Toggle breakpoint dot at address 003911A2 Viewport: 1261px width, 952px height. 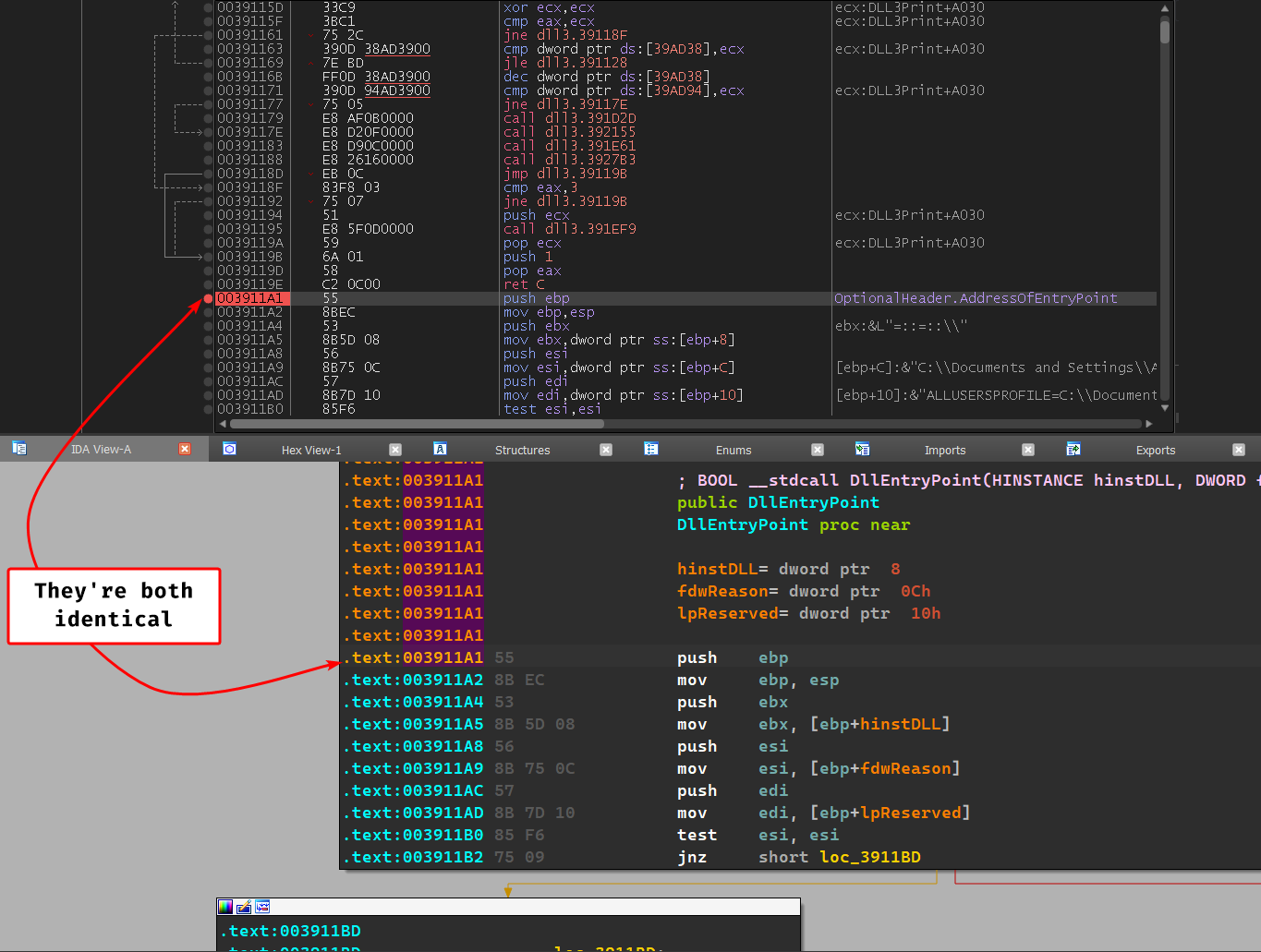(208, 312)
